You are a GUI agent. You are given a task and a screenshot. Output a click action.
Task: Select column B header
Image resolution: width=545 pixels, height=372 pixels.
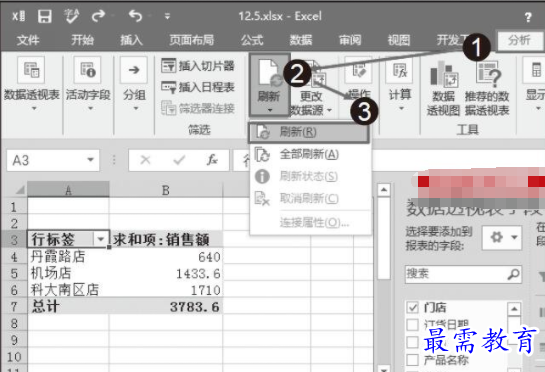166,190
